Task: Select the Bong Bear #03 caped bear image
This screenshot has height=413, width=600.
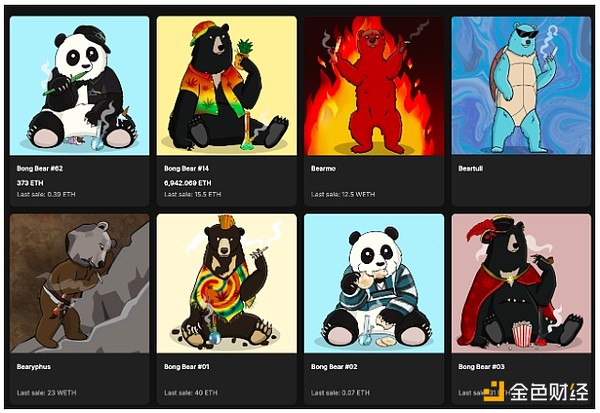Action: click(521, 284)
